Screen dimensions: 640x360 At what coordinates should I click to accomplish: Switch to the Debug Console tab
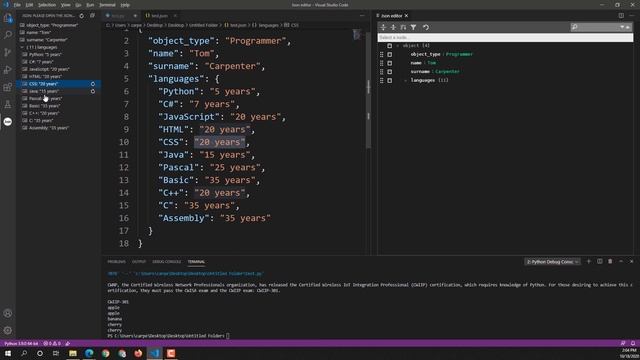coord(167,262)
